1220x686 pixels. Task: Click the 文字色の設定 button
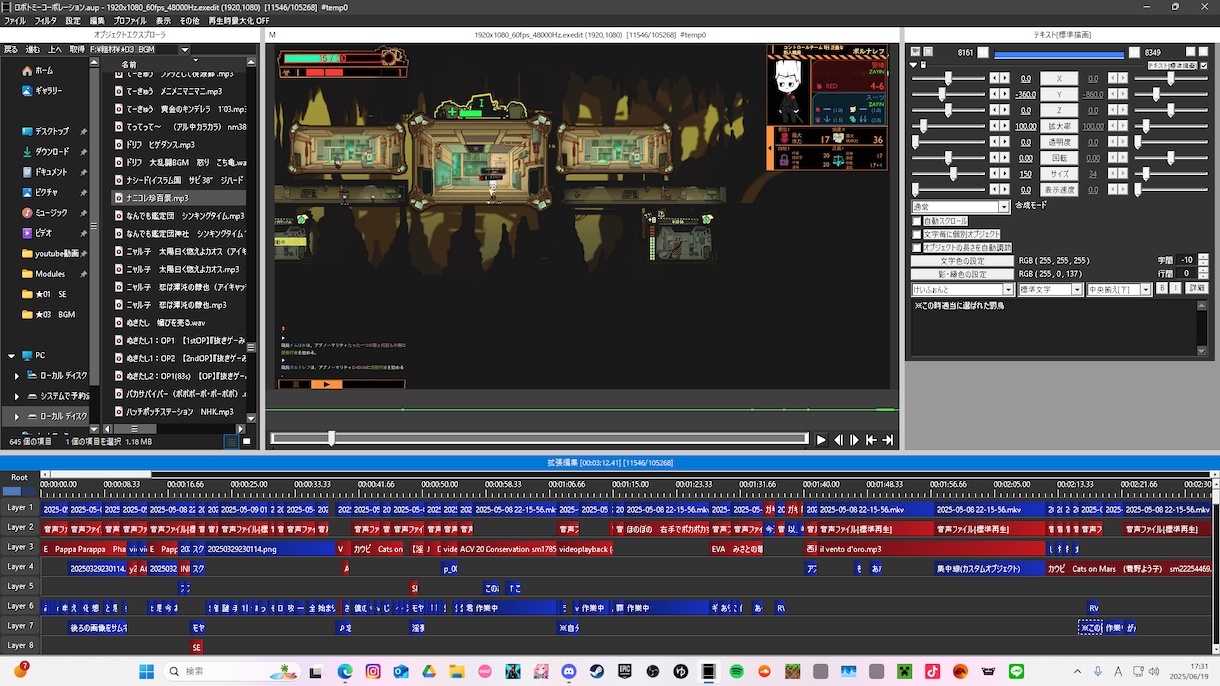point(962,261)
